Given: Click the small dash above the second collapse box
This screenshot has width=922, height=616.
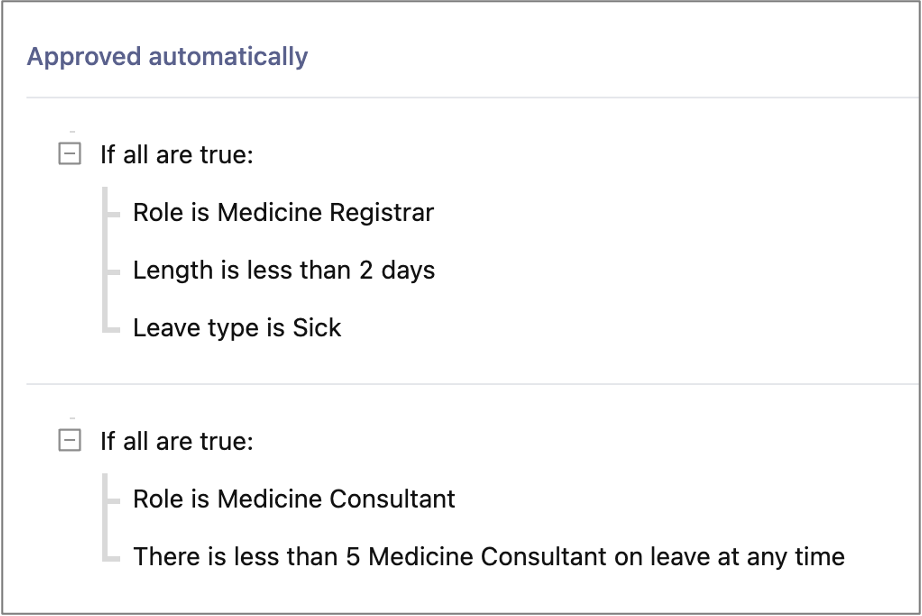Looking at the screenshot, I should click(72, 418).
